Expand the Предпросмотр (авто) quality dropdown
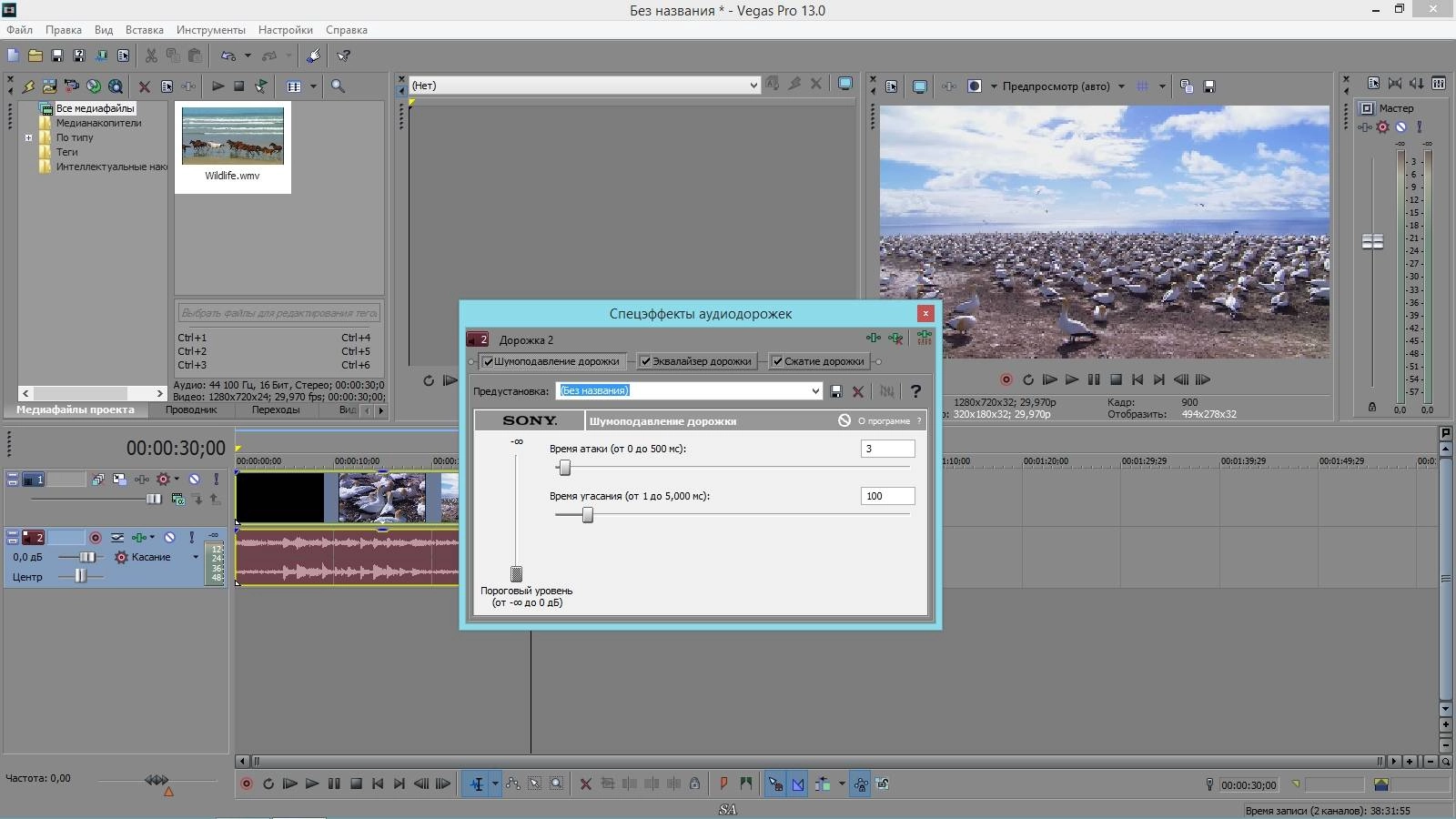Screen dimensions: 1456x819 coord(1121,86)
